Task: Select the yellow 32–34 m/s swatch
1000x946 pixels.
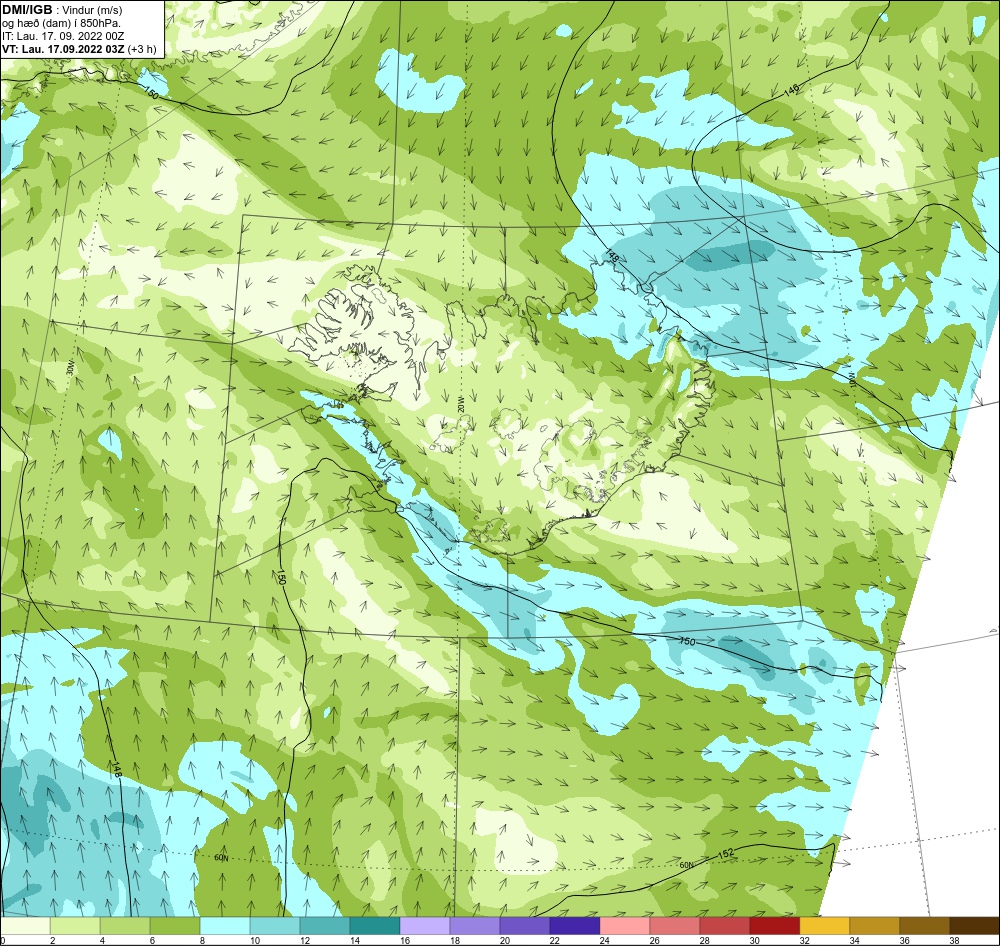Action: [825, 926]
